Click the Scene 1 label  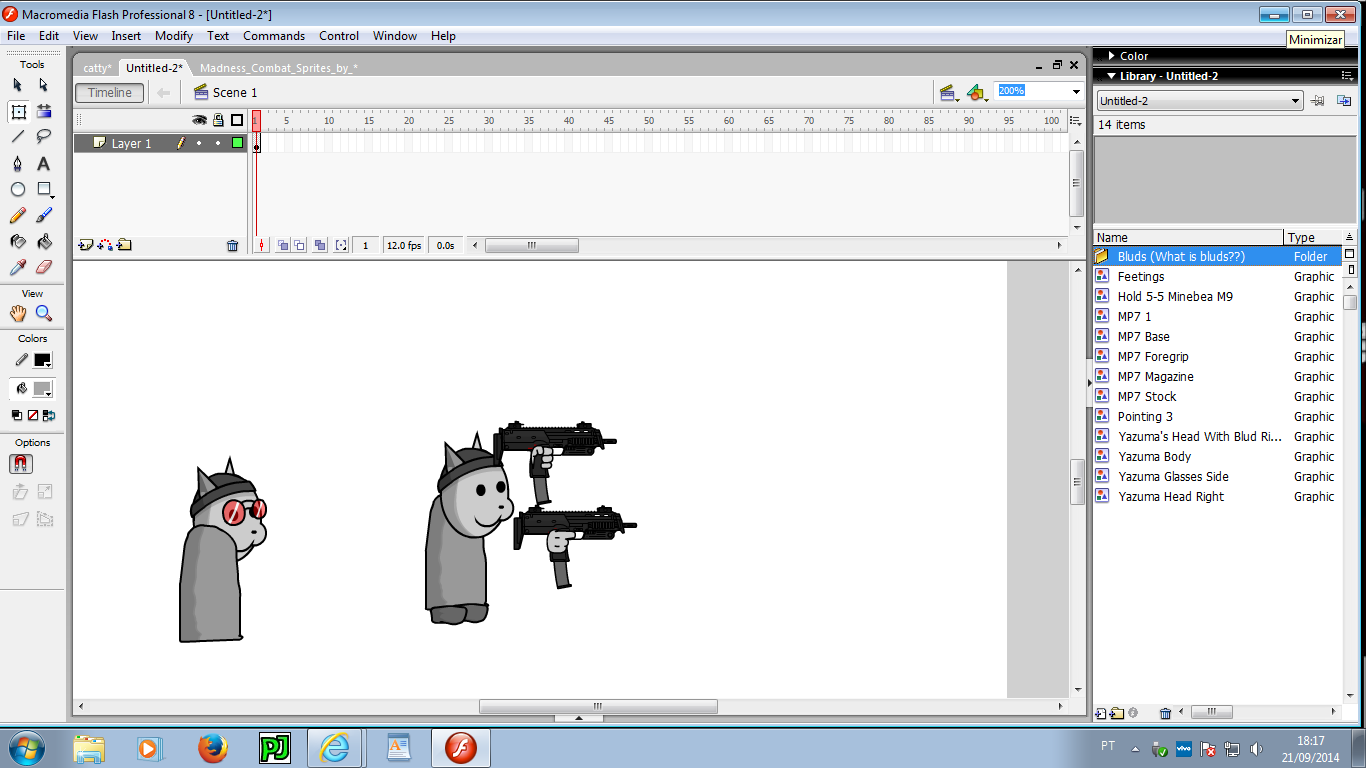click(x=235, y=93)
